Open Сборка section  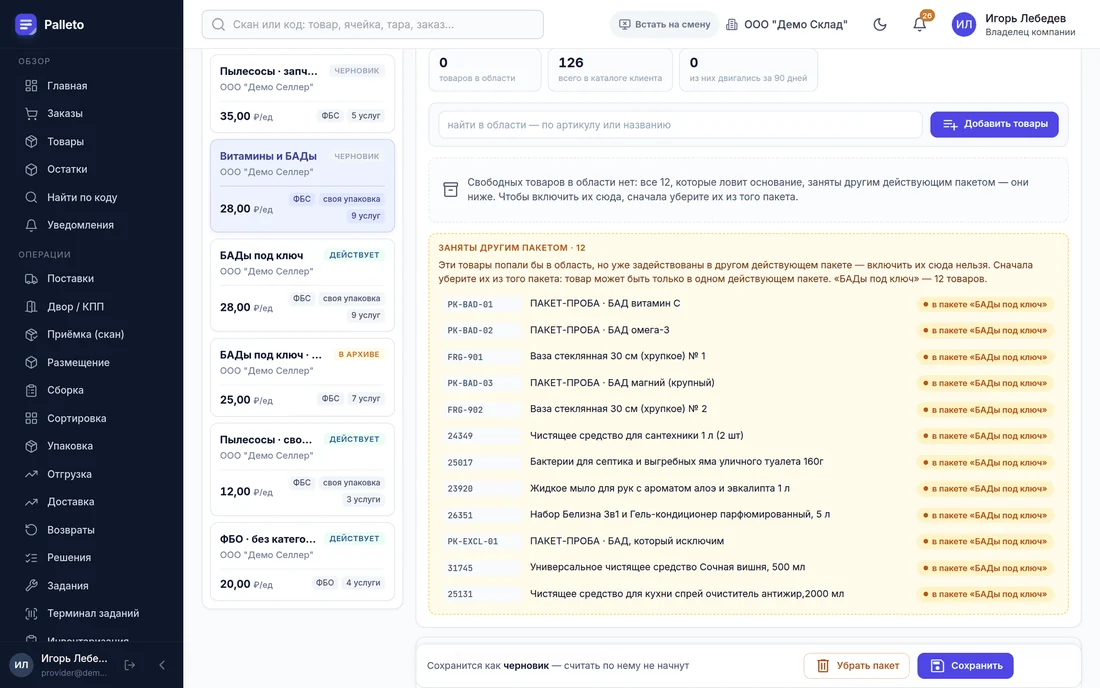65,390
